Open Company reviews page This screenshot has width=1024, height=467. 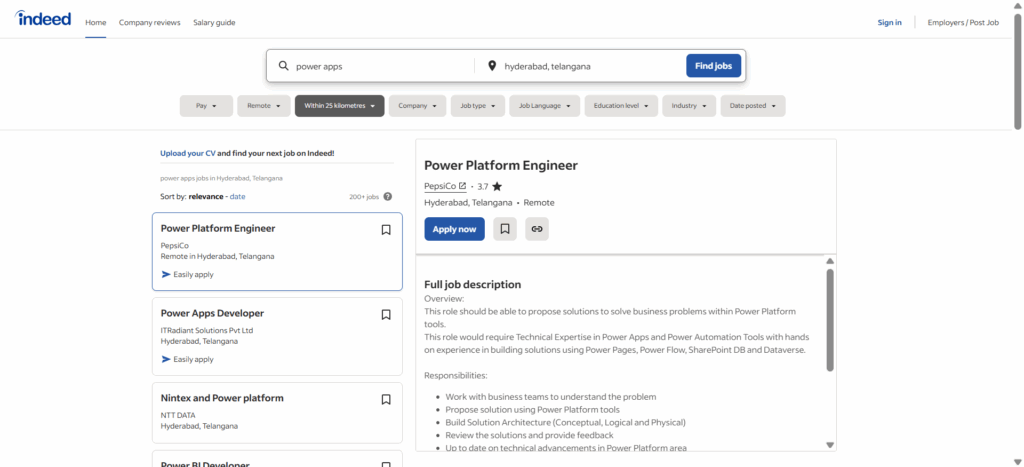[x=150, y=22]
